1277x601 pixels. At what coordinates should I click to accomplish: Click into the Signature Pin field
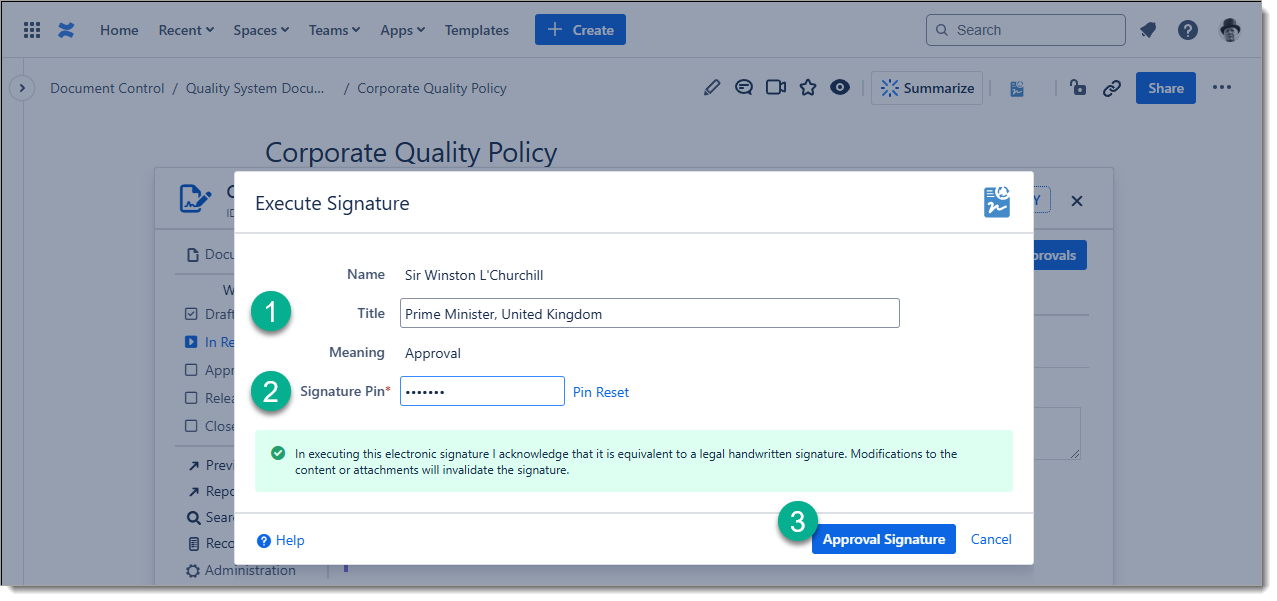(482, 391)
